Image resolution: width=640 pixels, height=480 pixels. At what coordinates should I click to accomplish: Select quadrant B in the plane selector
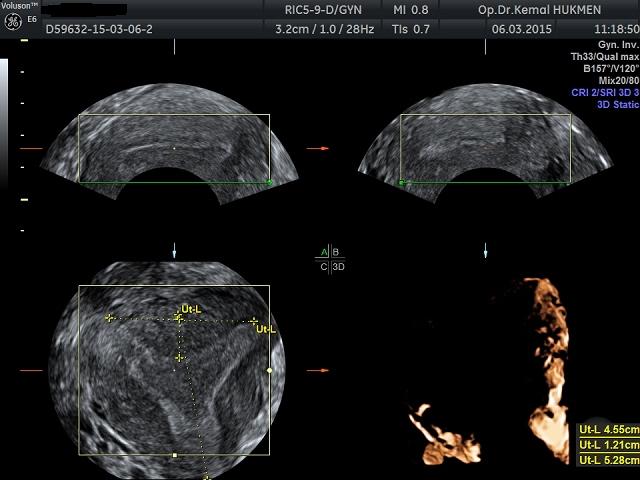[x=336, y=252]
